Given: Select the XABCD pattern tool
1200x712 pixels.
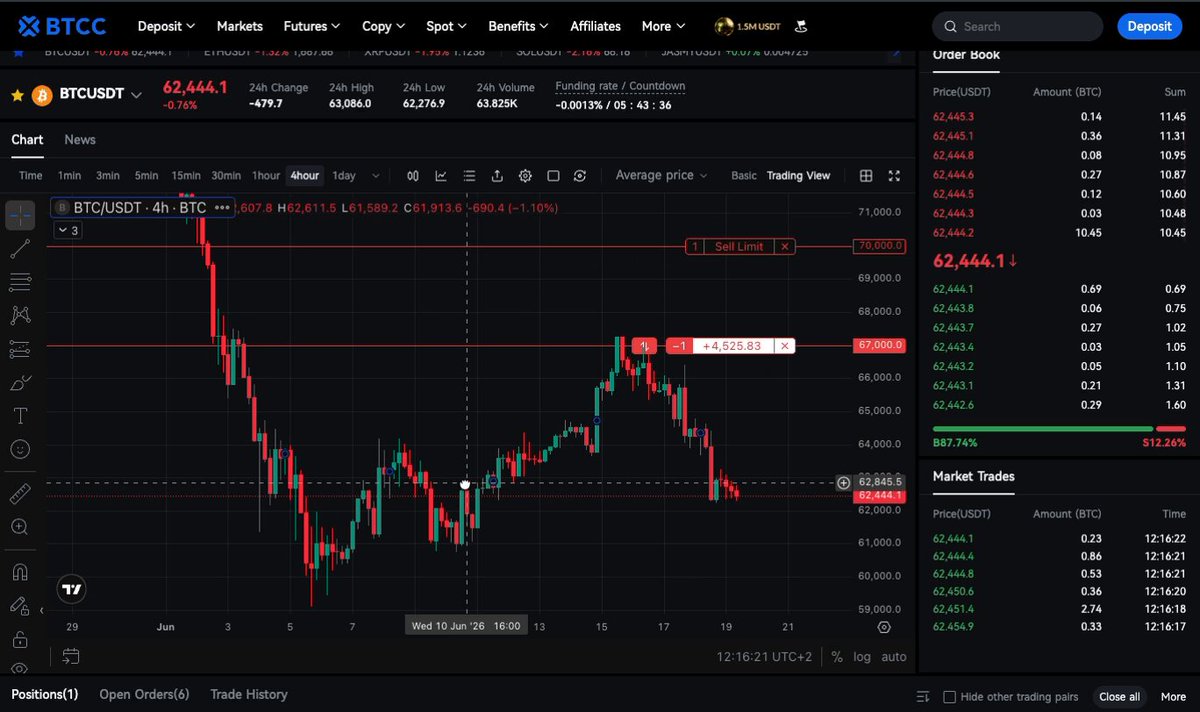Looking at the screenshot, I should pyautogui.click(x=20, y=315).
